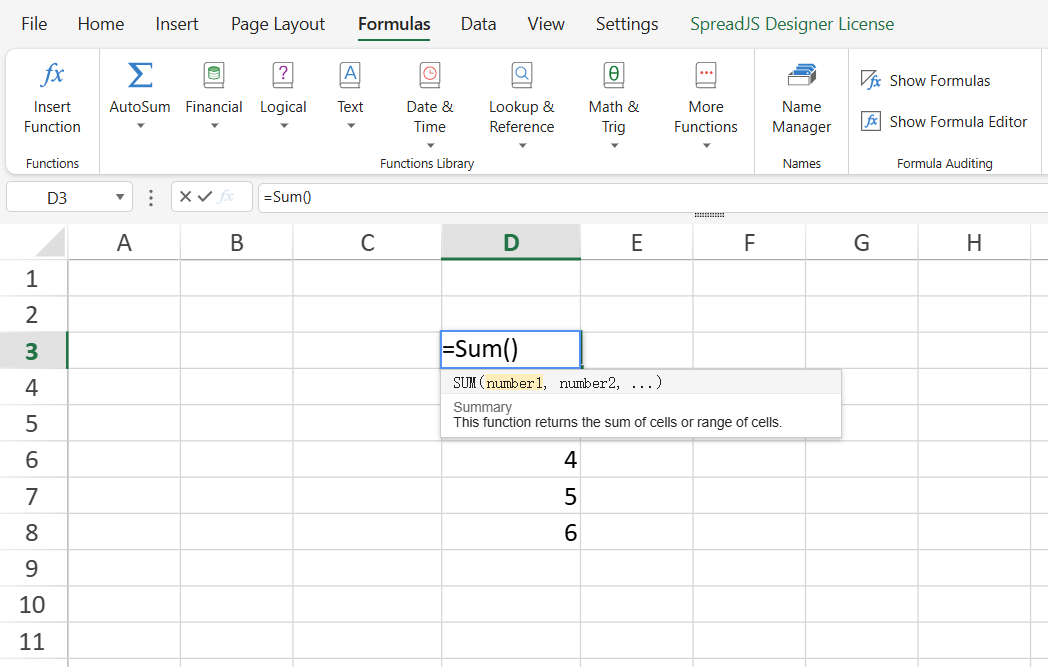
Task: Expand the Text functions dropdown arrow
Action: coord(351,126)
